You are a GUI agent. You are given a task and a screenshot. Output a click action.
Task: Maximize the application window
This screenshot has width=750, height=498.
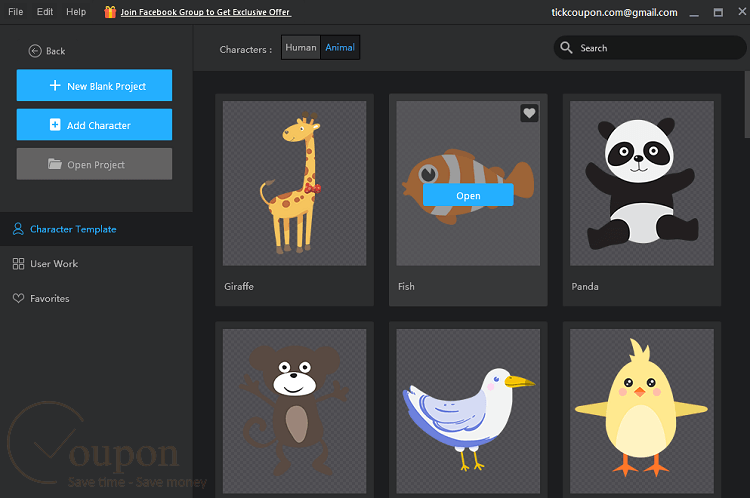pos(718,12)
